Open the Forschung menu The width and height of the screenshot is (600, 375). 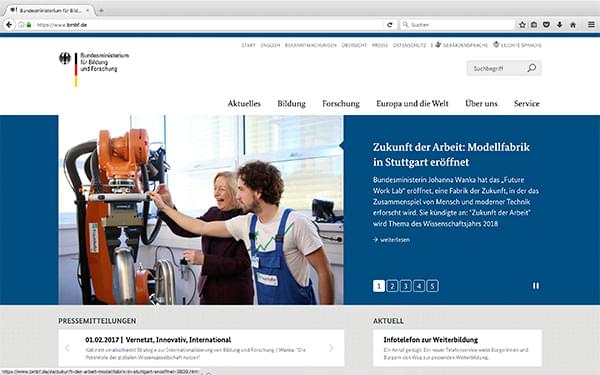341,104
